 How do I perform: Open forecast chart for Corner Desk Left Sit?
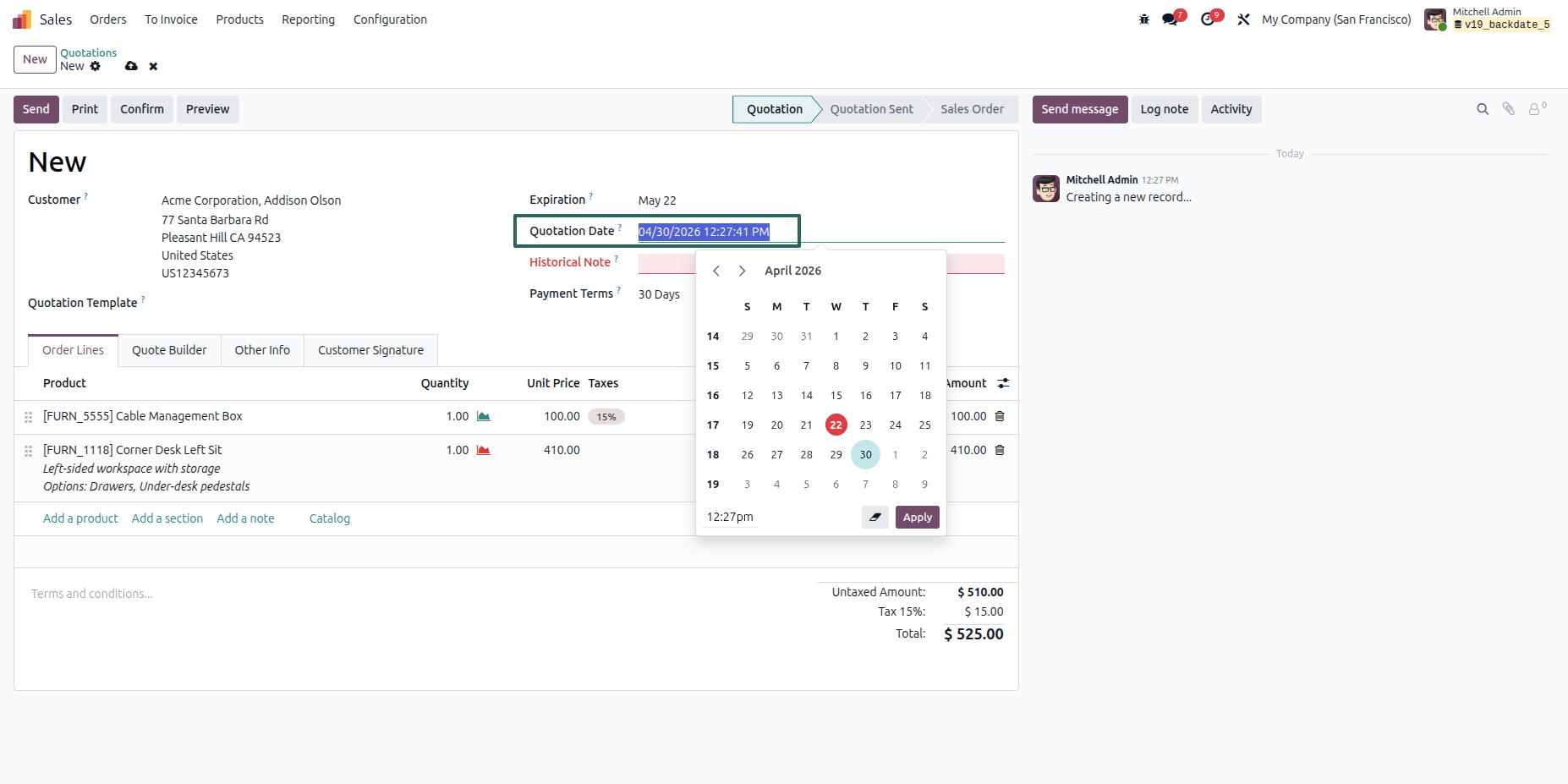click(484, 450)
